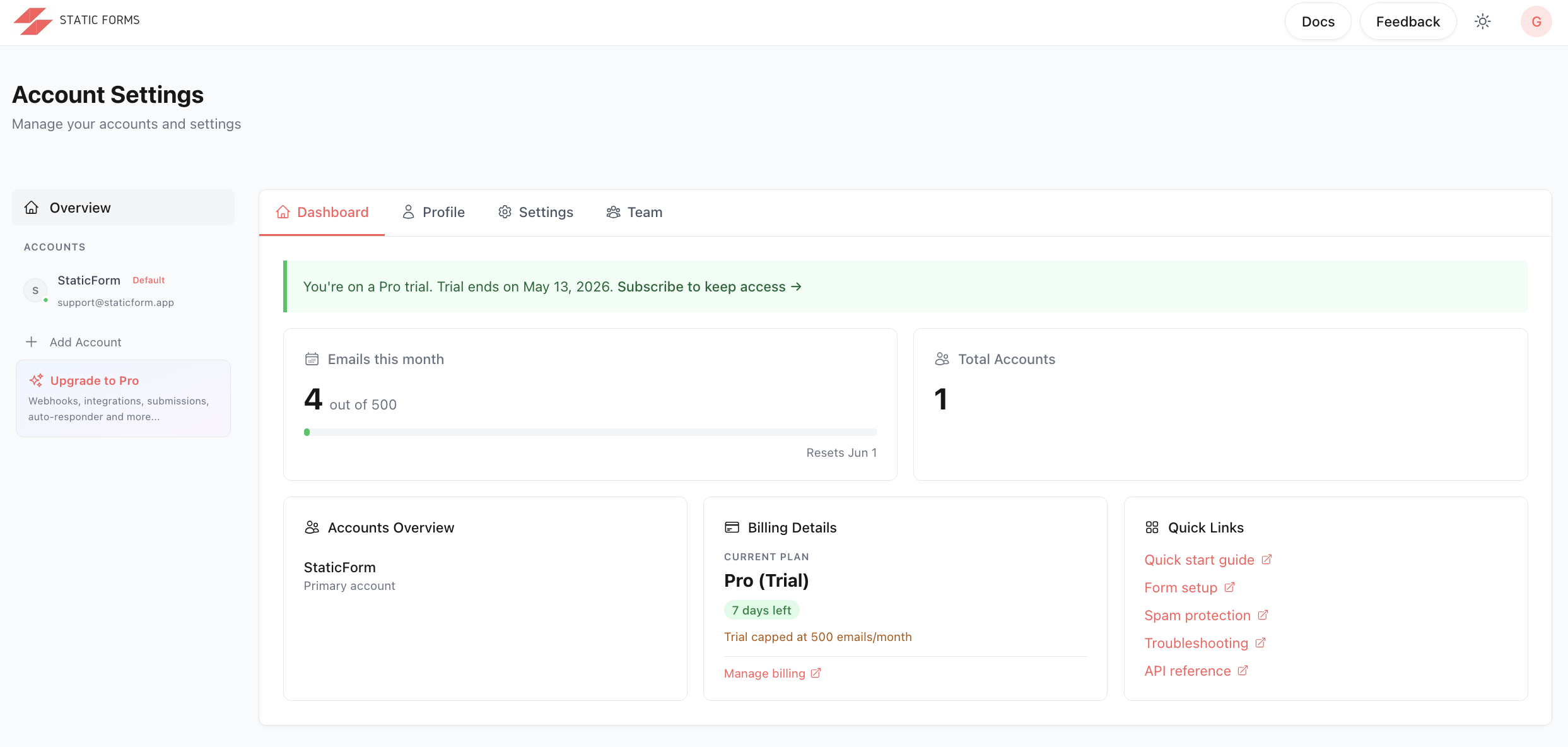
Task: Click the Resets Jun 1 text
Action: coord(841,452)
